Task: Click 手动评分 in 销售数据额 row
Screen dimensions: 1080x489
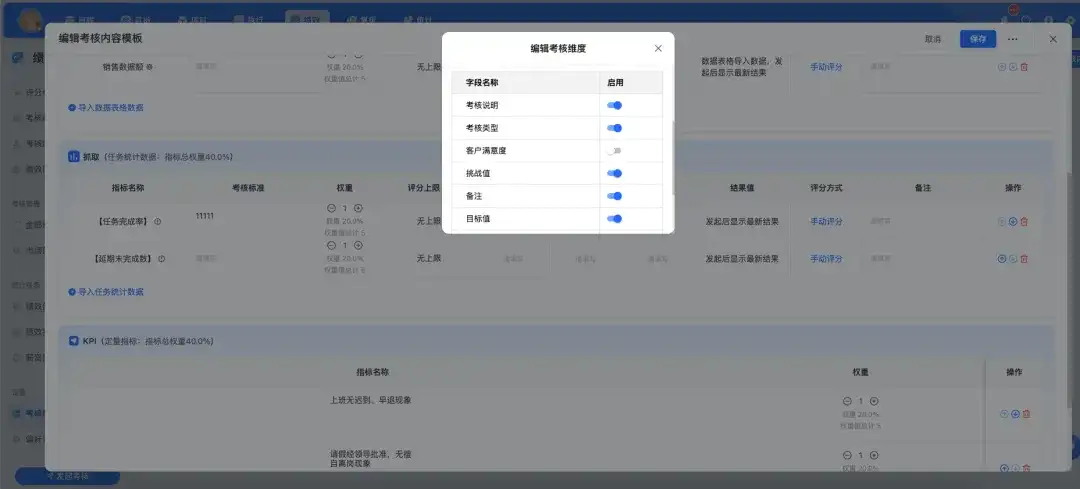Action: tap(827, 67)
